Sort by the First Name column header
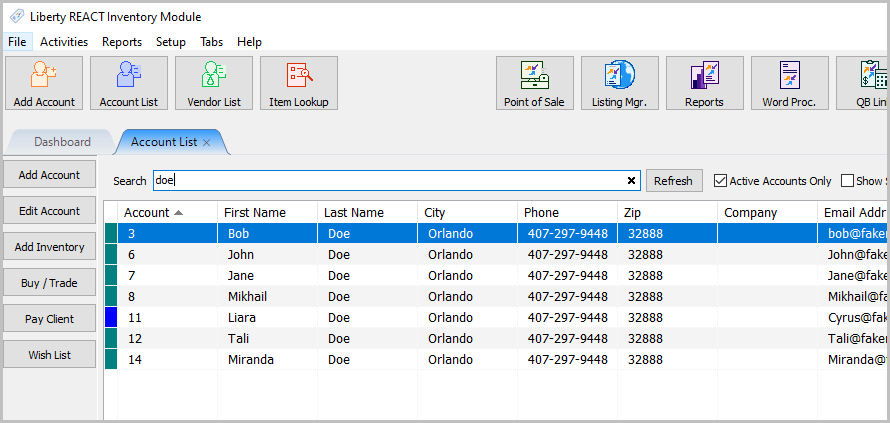The image size is (890, 423). point(267,213)
